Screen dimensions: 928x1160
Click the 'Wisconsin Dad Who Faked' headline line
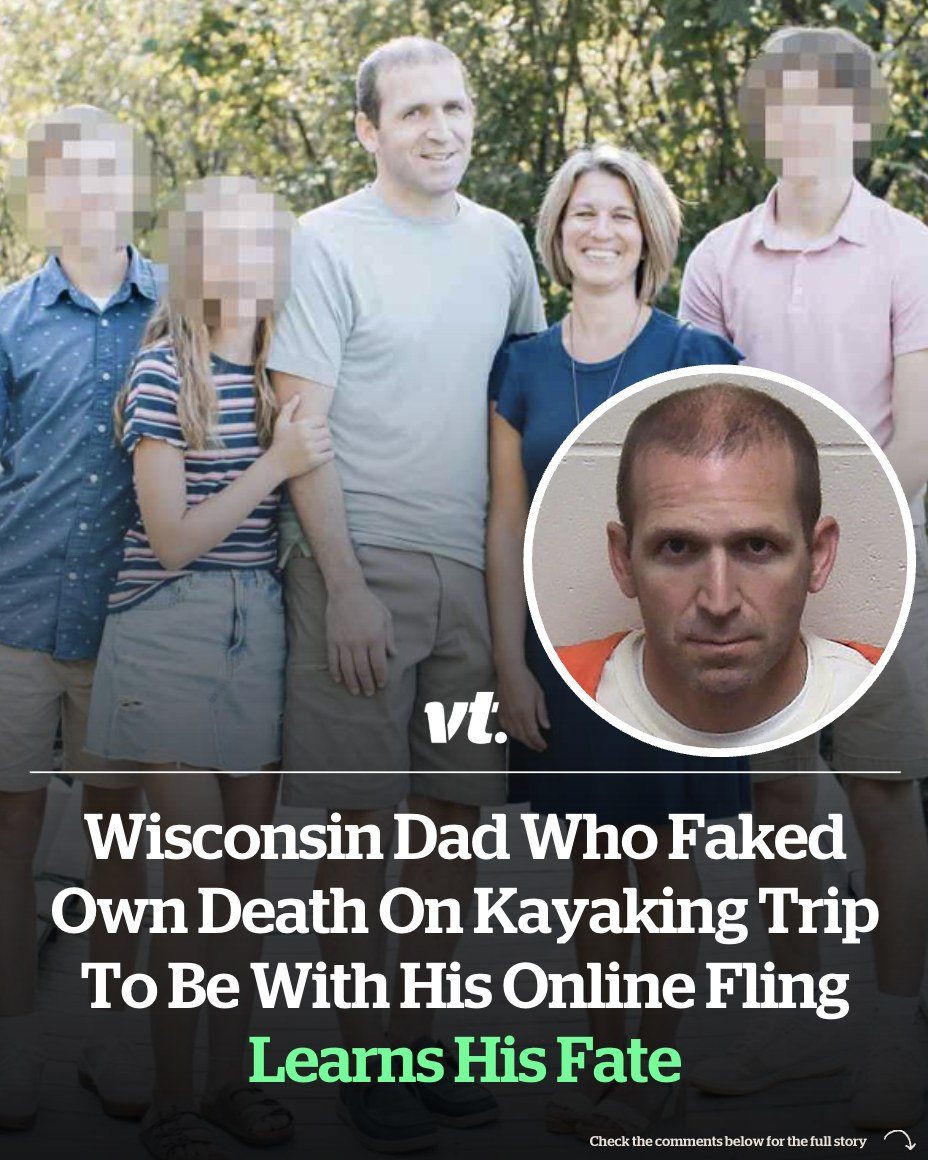[465, 837]
